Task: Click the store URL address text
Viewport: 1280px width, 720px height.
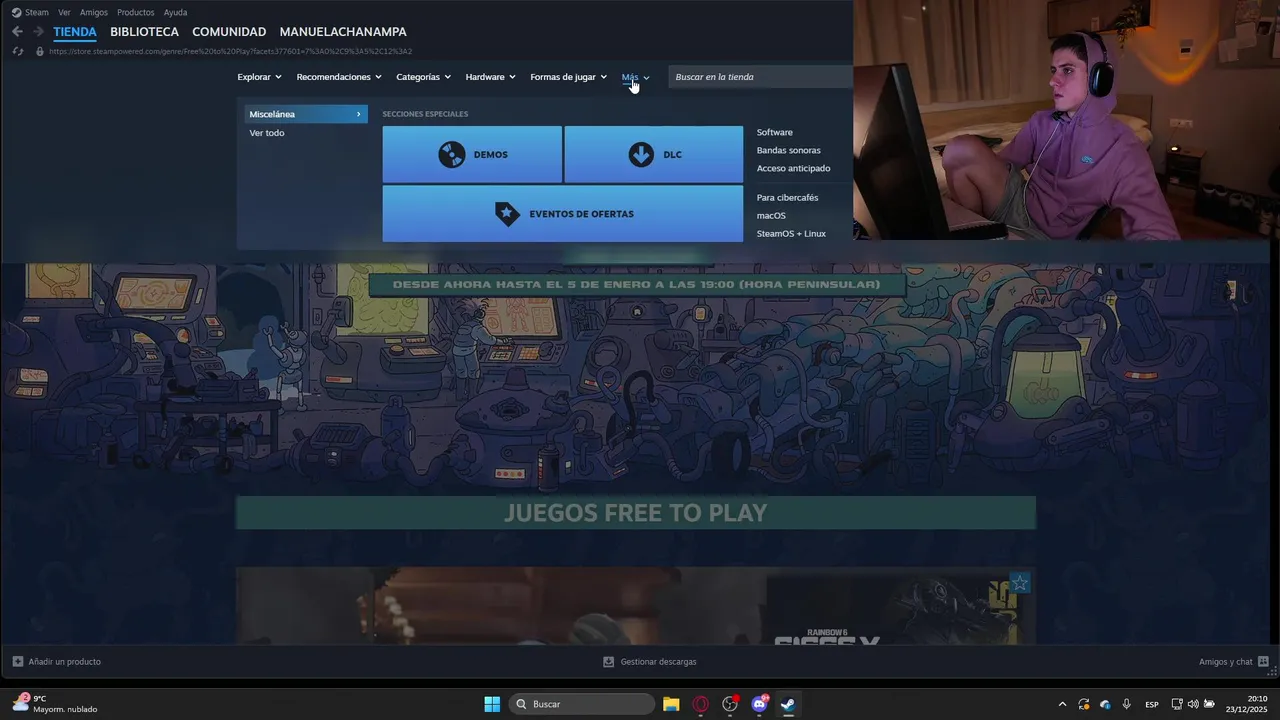Action: pyautogui.click(x=230, y=51)
